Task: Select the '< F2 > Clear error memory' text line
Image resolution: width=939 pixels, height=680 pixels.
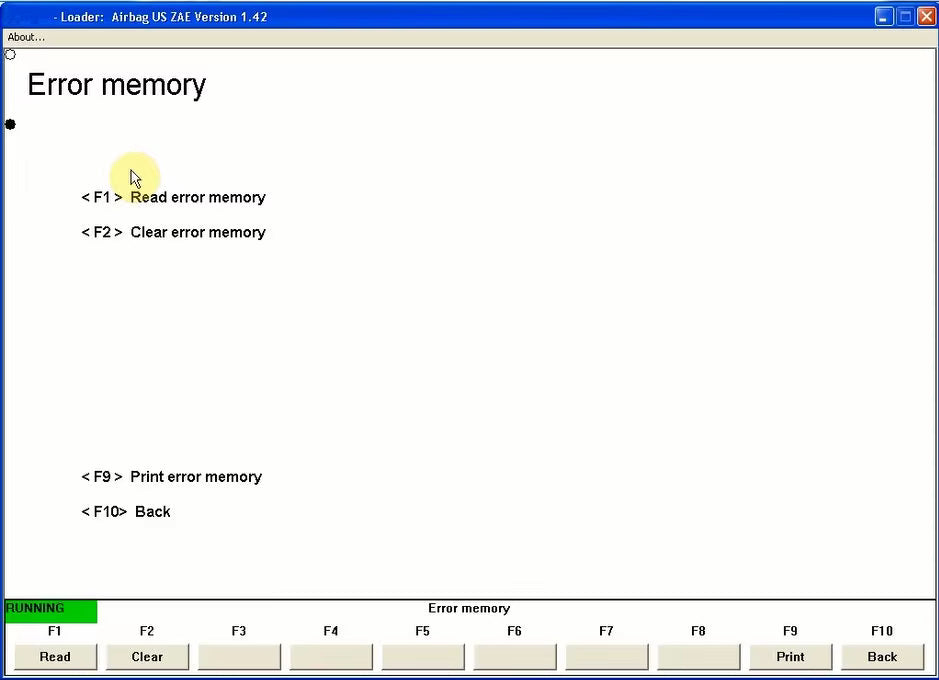Action: coord(173,232)
